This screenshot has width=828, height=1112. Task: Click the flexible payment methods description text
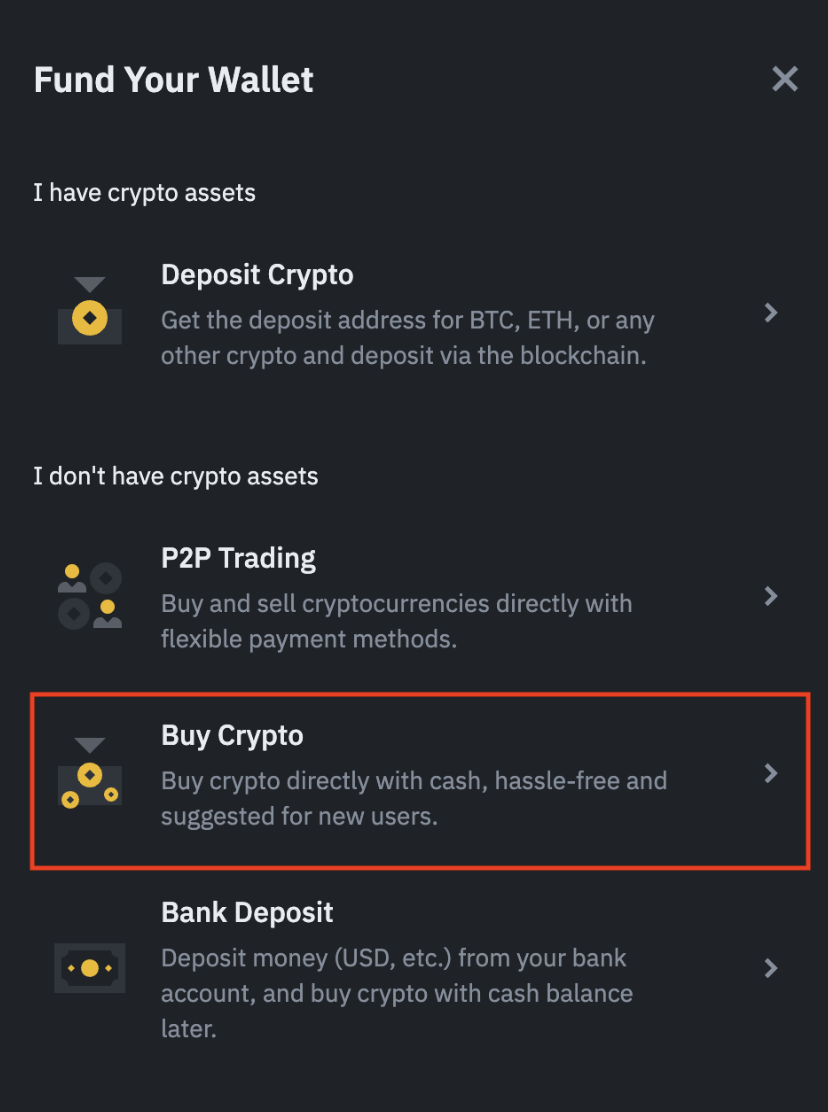point(396,622)
